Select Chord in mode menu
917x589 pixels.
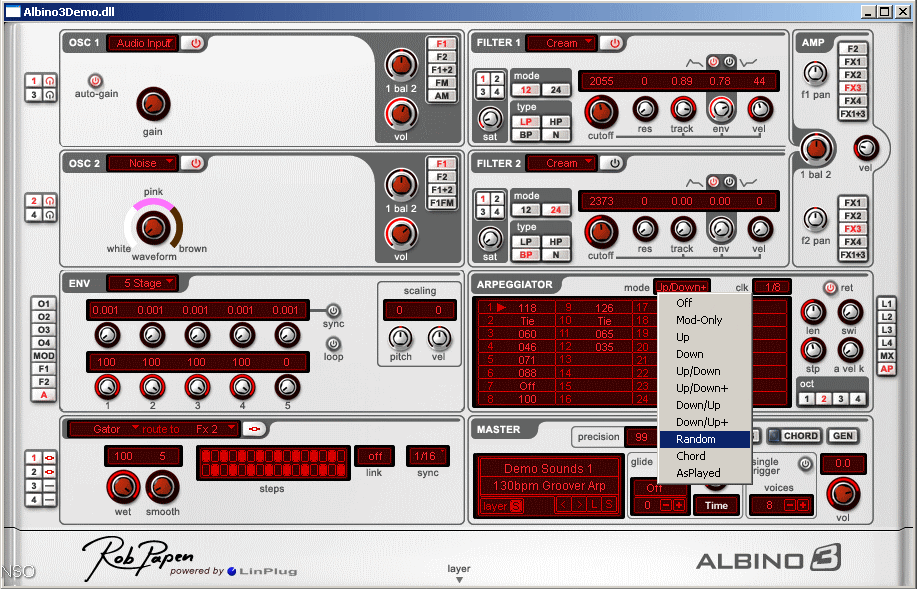[705, 456]
